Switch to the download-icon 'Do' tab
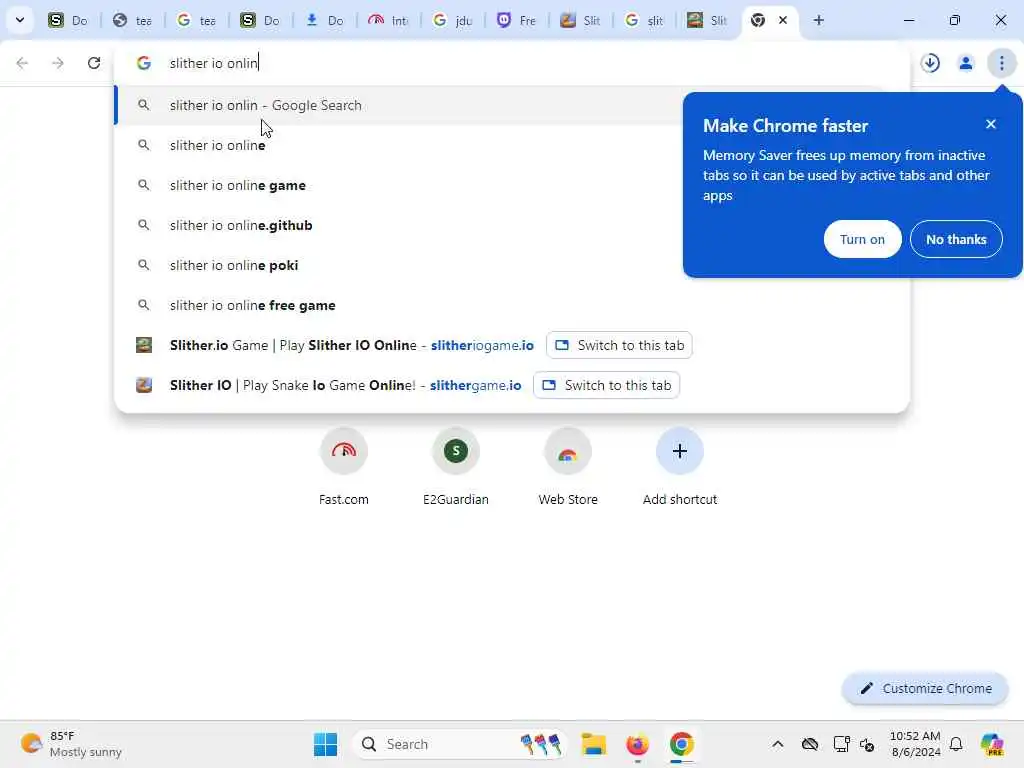The width and height of the screenshot is (1024, 768). pos(324,20)
